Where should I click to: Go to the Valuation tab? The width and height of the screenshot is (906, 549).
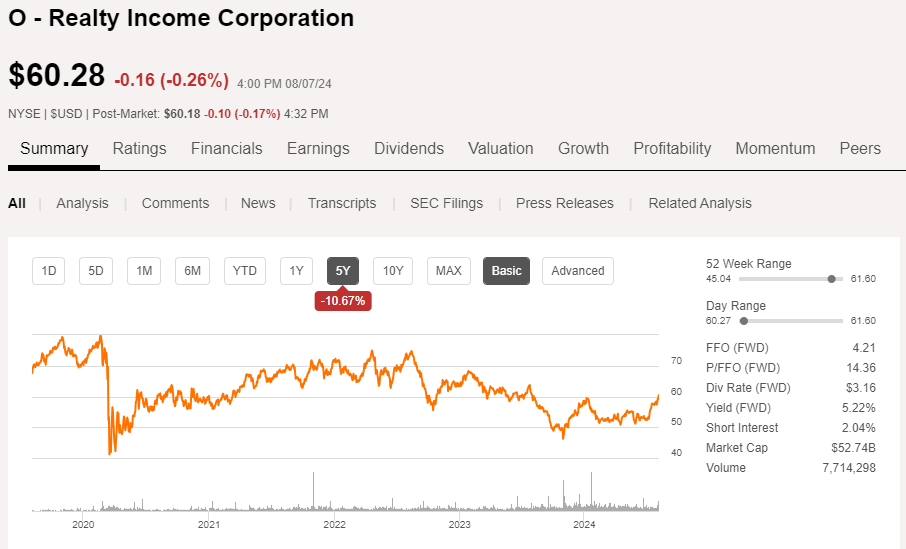coord(500,148)
